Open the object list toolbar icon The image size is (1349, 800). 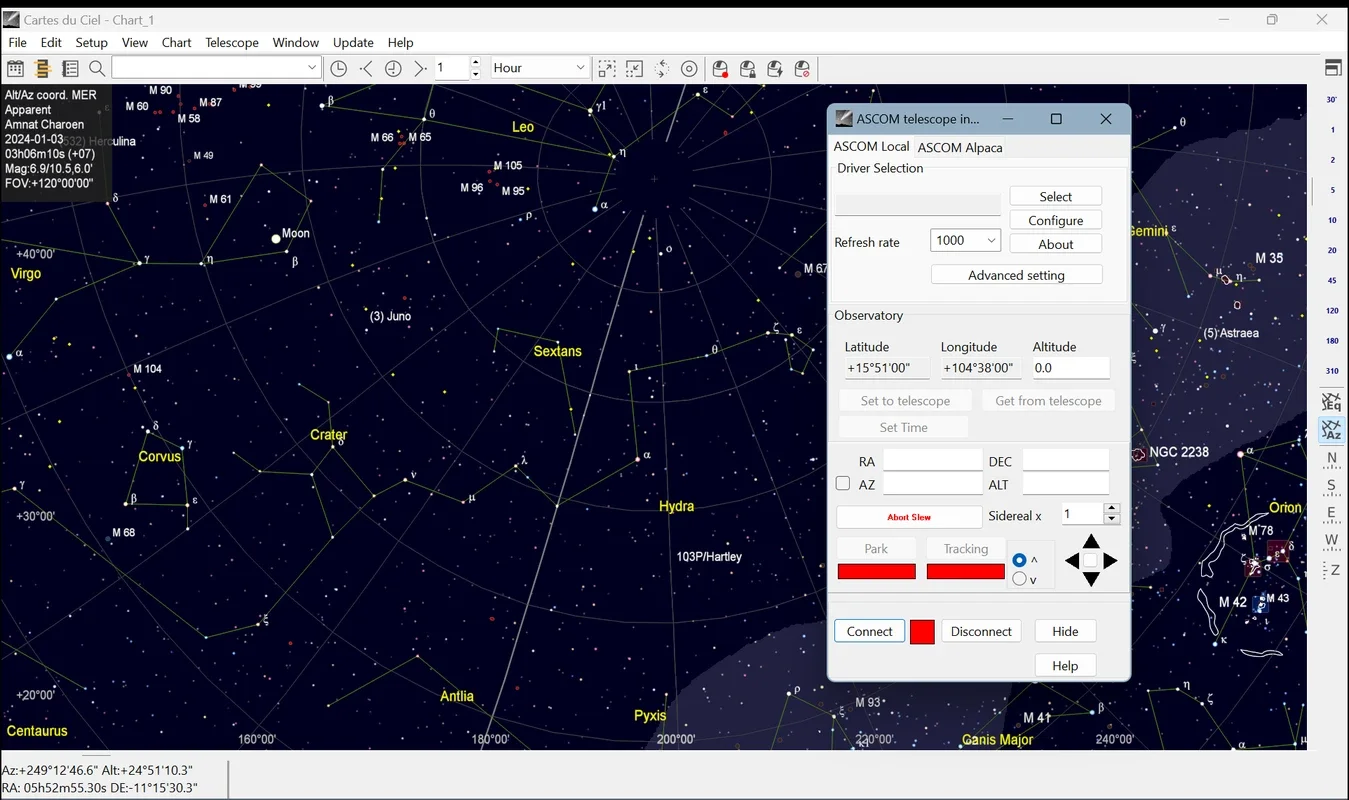(70, 69)
